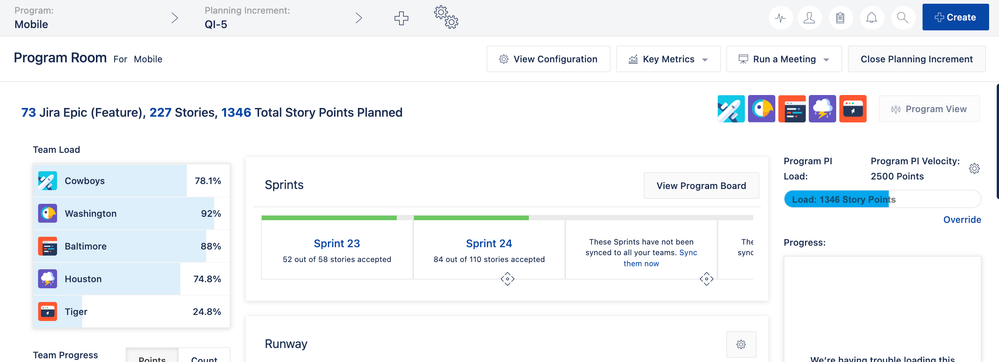Switch Team Progress to Count
This screenshot has width=999, height=362.
tap(205, 356)
